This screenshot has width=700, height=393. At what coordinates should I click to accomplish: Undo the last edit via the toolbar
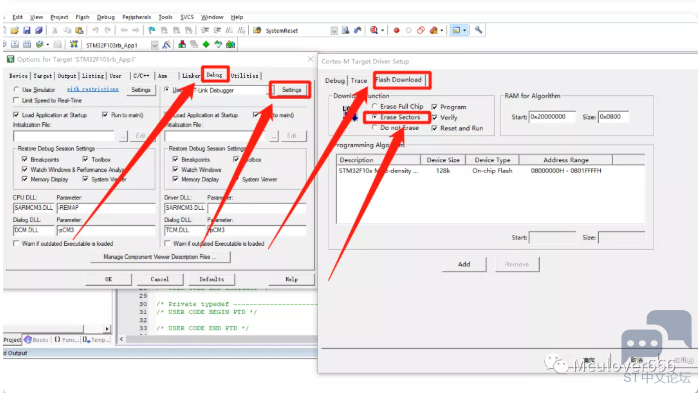pyautogui.click(x=96, y=30)
